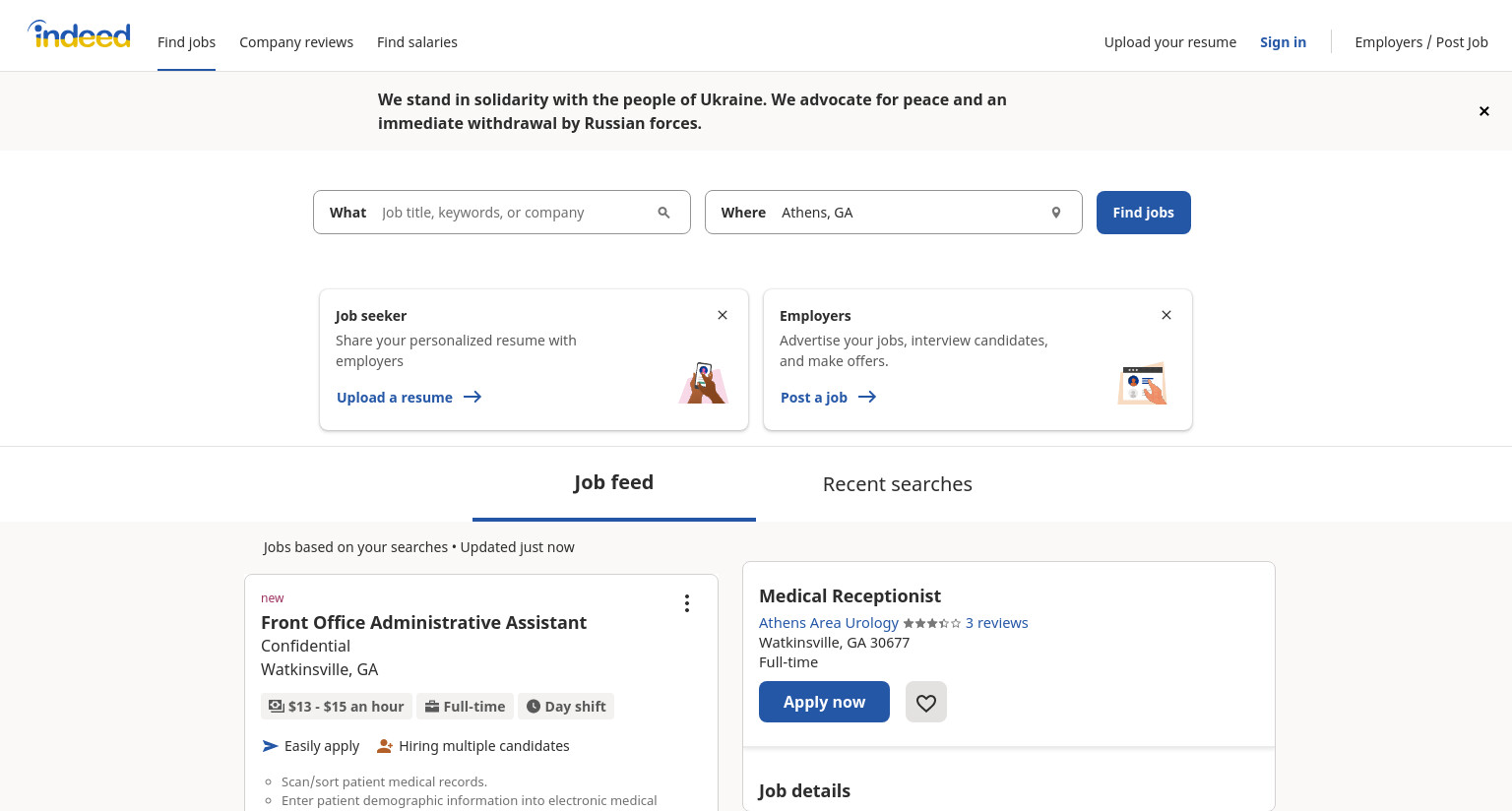Click 'Watkinsville, GA 30677' text
The height and width of the screenshot is (811, 1512).
[834, 643]
